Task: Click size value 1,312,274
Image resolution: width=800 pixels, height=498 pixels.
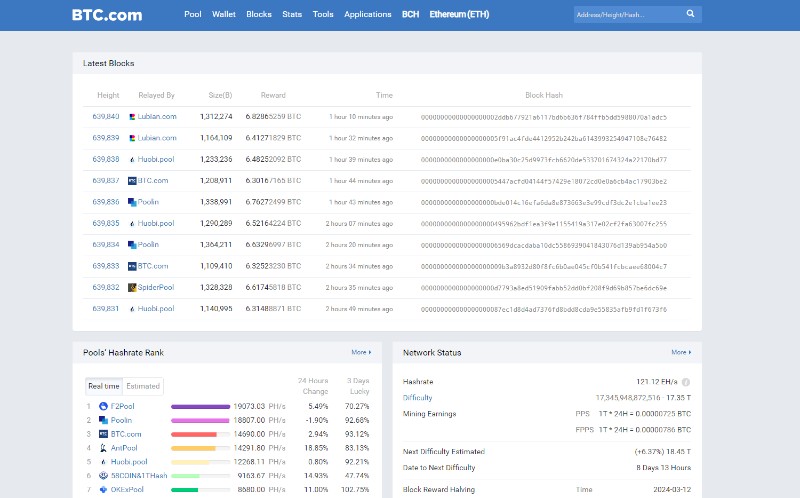Action: [x=216, y=117]
